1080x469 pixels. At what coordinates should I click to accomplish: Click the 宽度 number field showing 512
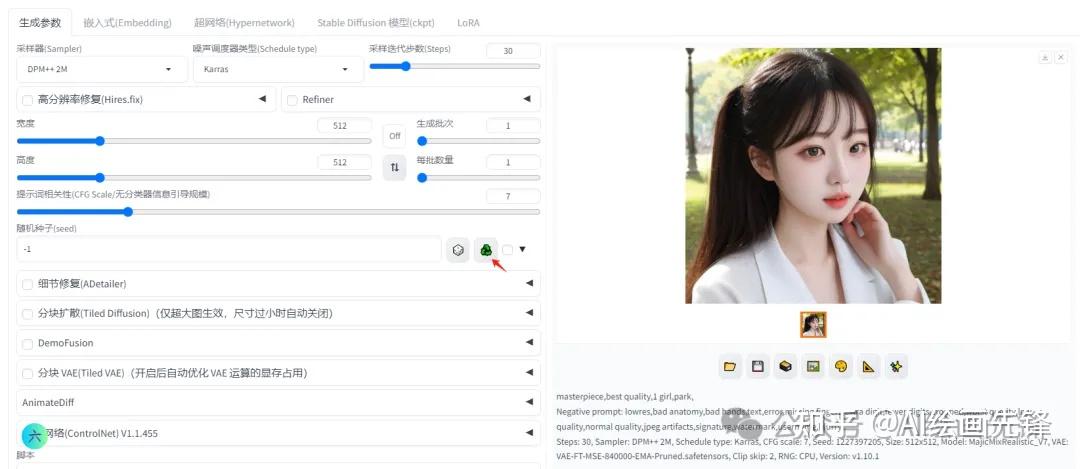344,125
